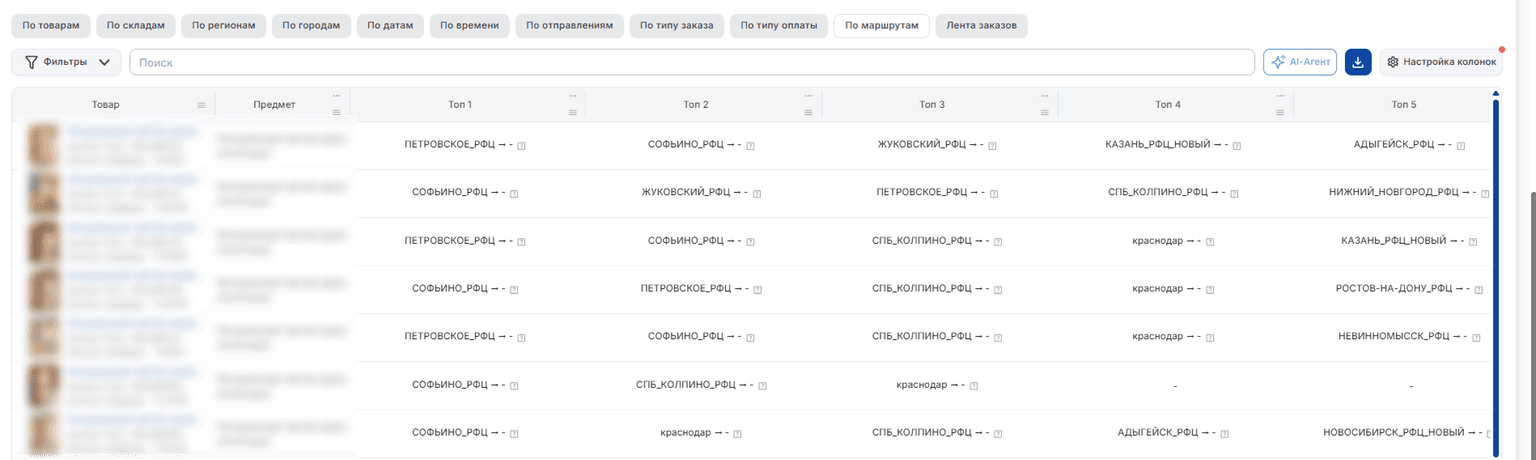
Task: Click the table's vertical scrollbar up arrow
Action: tap(1495, 93)
